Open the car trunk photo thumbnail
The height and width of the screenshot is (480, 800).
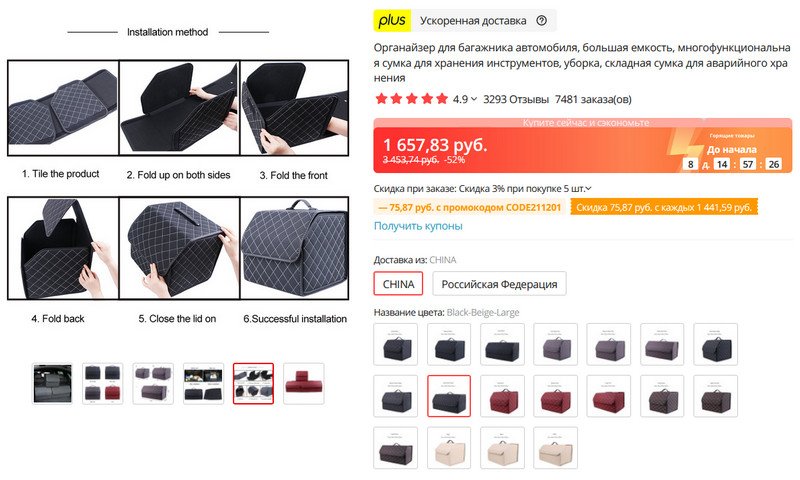(x=52, y=384)
